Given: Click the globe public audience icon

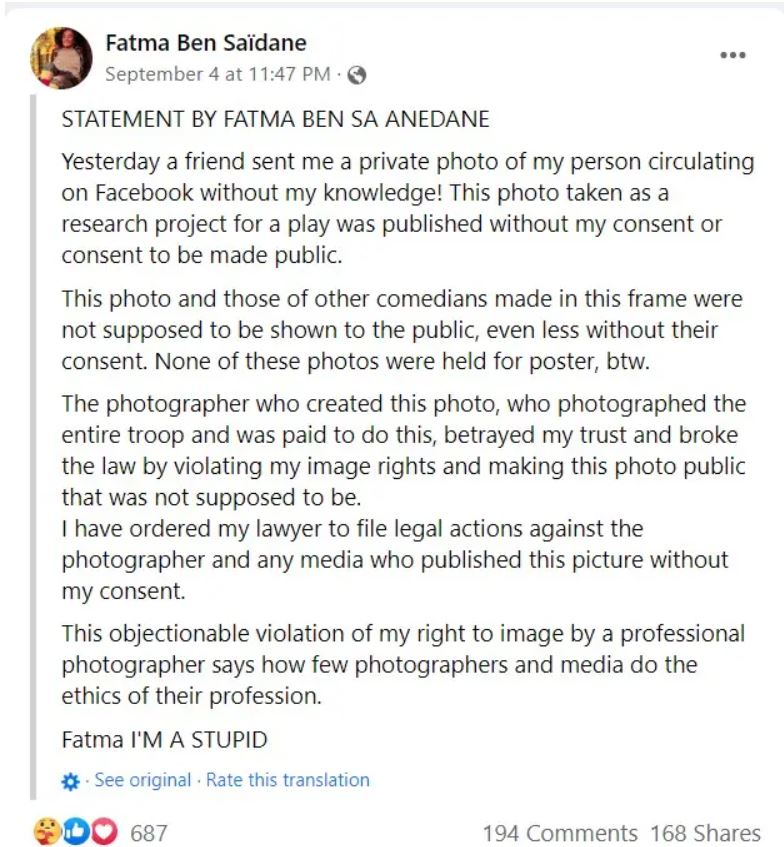Looking at the screenshot, I should (x=356, y=75).
